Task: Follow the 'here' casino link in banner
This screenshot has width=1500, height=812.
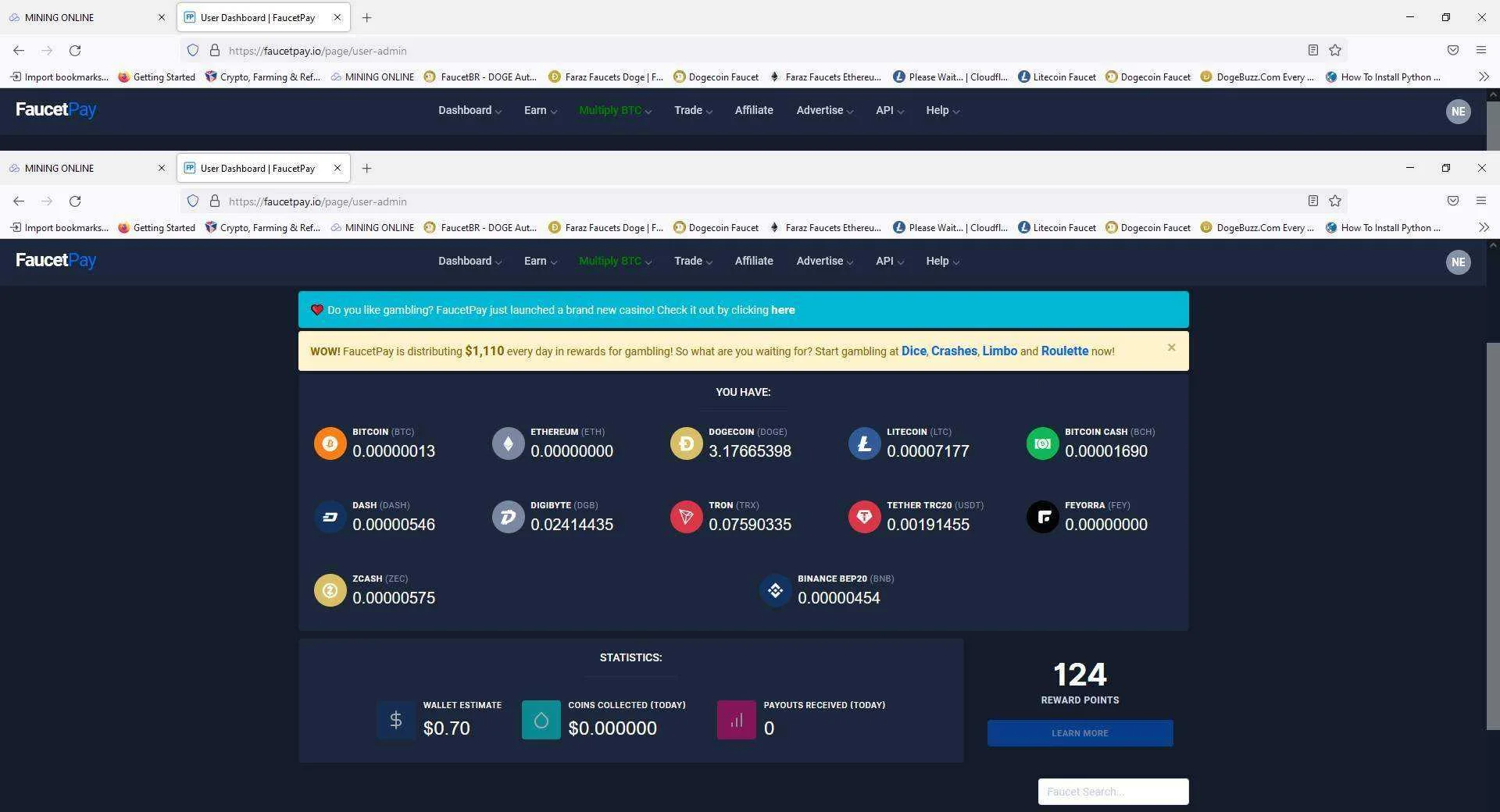Action: 783,310
